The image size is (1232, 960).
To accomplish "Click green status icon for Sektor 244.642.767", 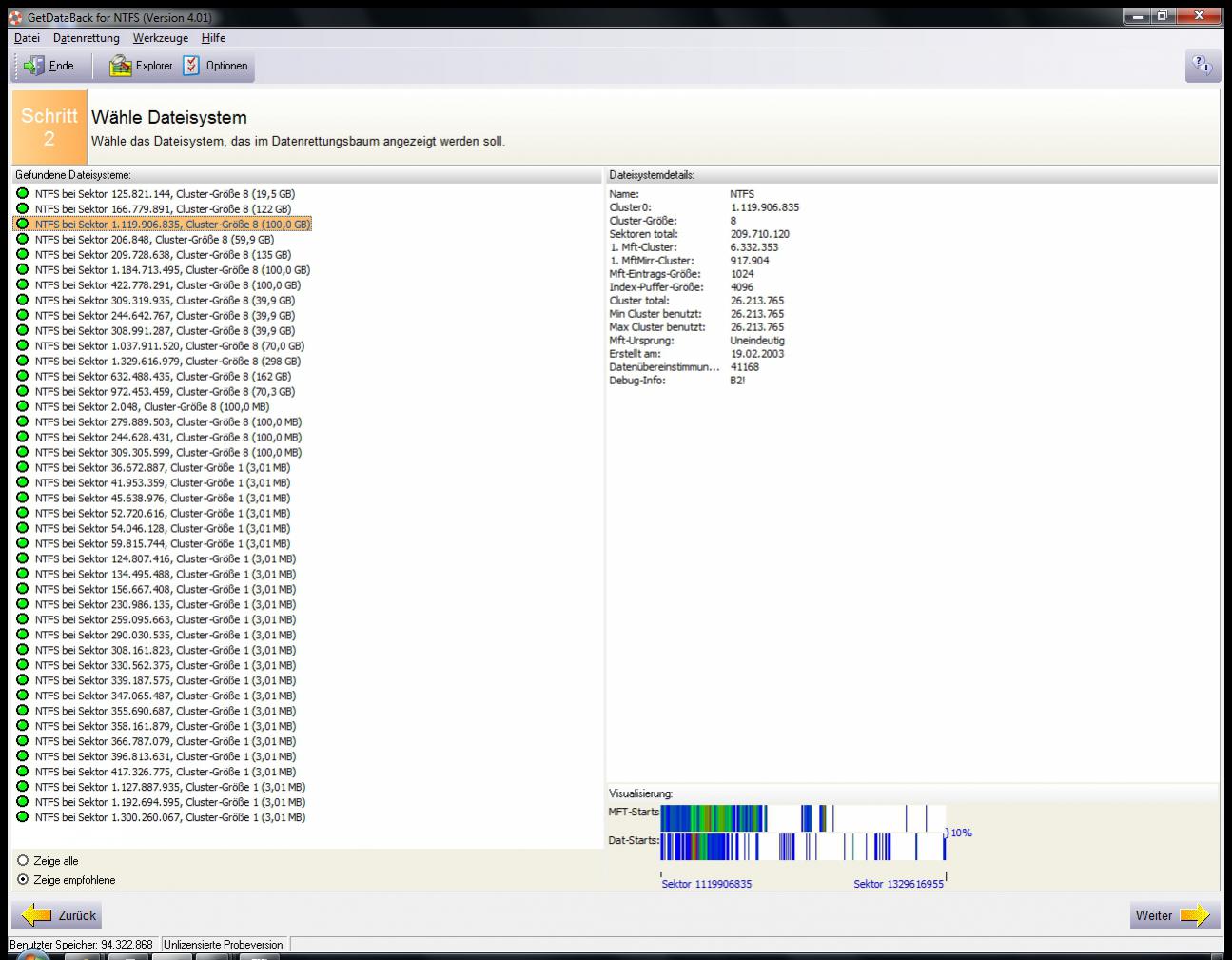I will 23,316.
